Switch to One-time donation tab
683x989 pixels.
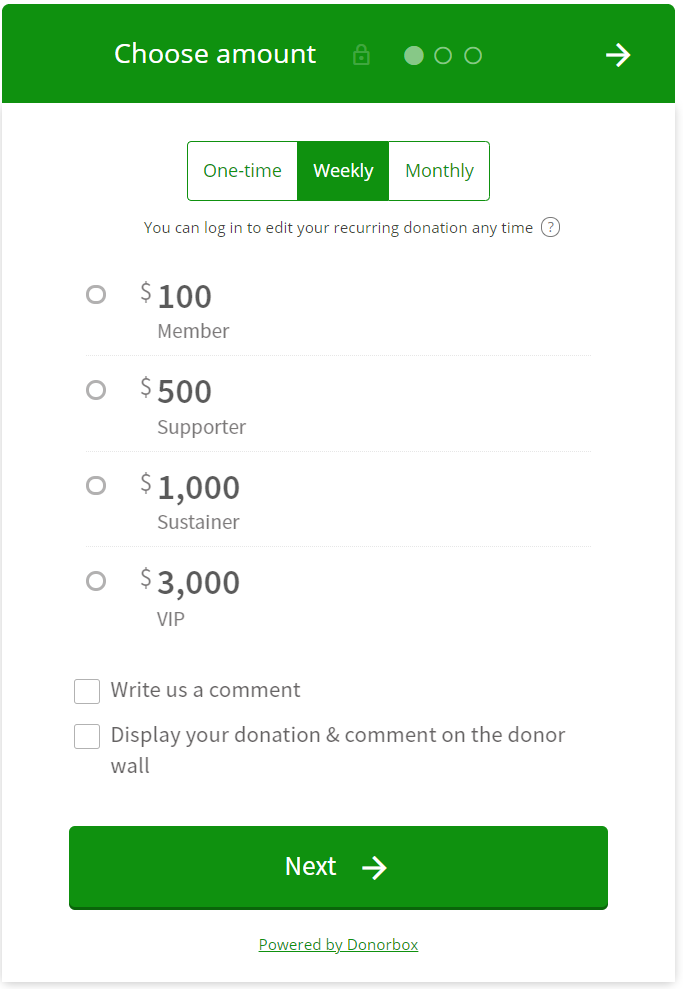242,171
